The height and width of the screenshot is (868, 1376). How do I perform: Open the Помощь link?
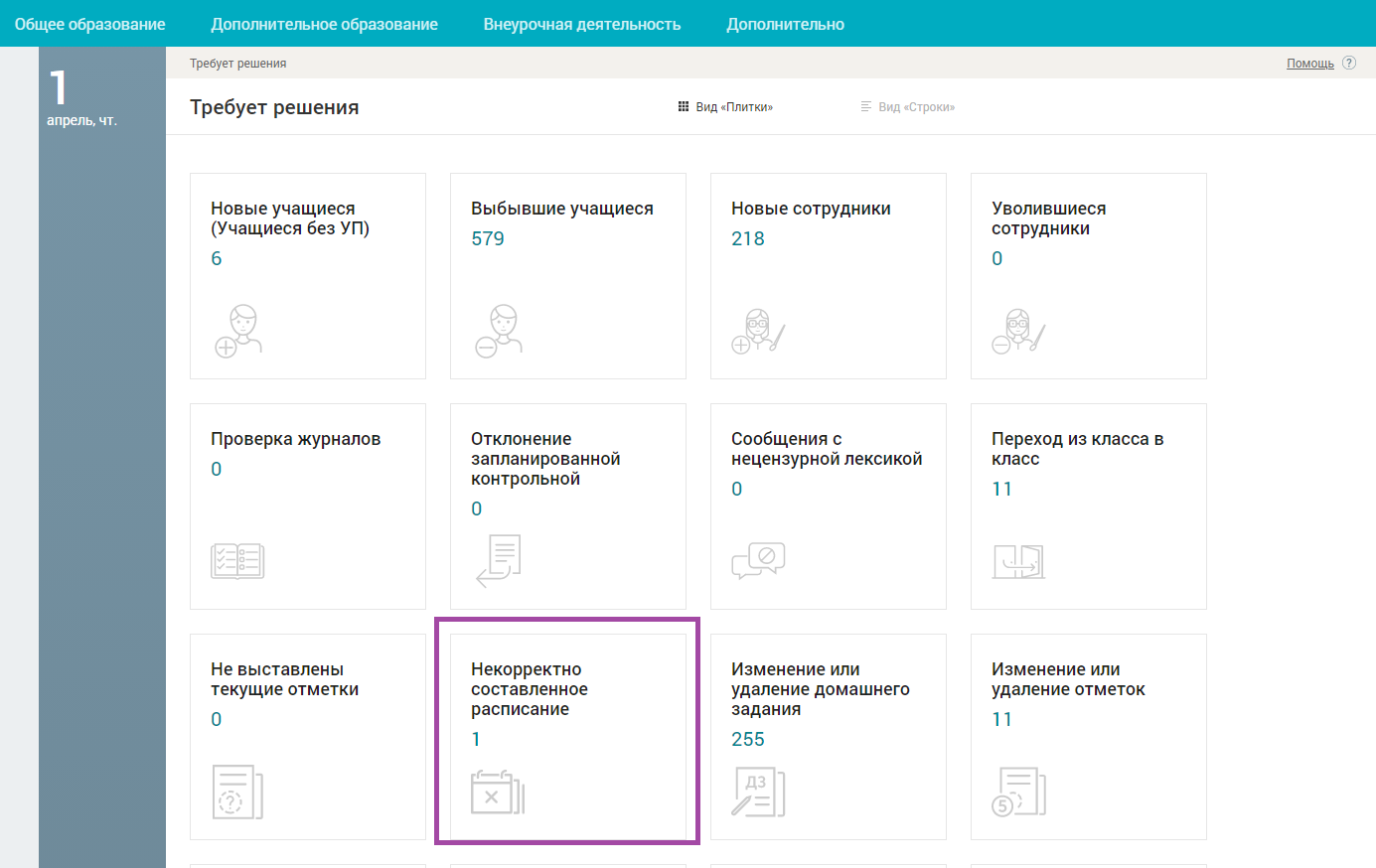pyautogui.click(x=1310, y=64)
